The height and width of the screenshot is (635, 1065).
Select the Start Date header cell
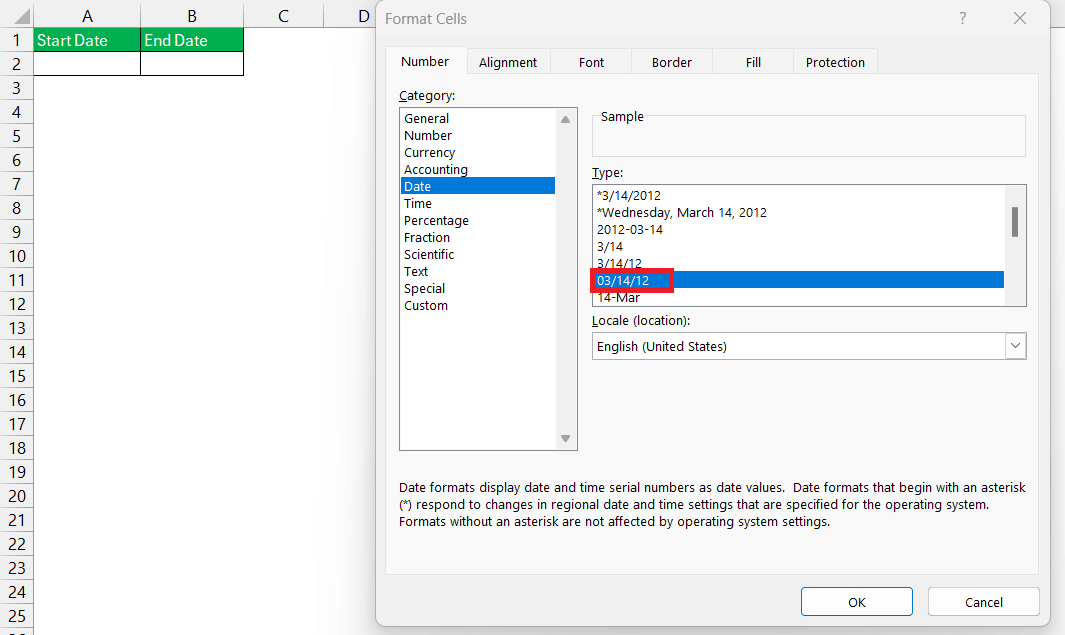[87, 40]
